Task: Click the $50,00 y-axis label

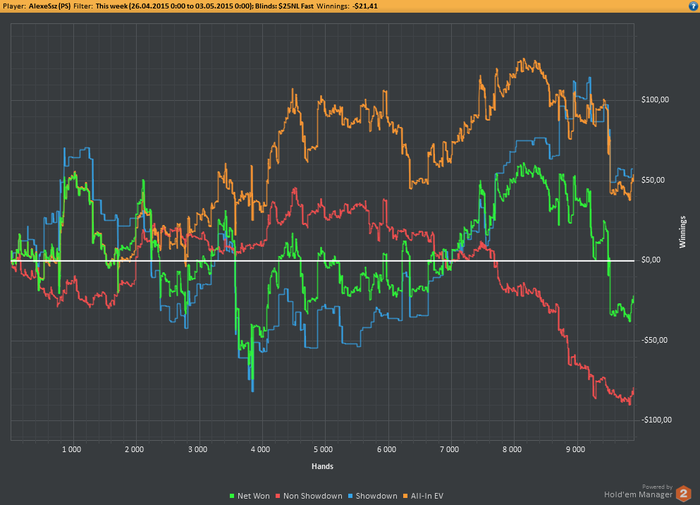Action: point(653,180)
